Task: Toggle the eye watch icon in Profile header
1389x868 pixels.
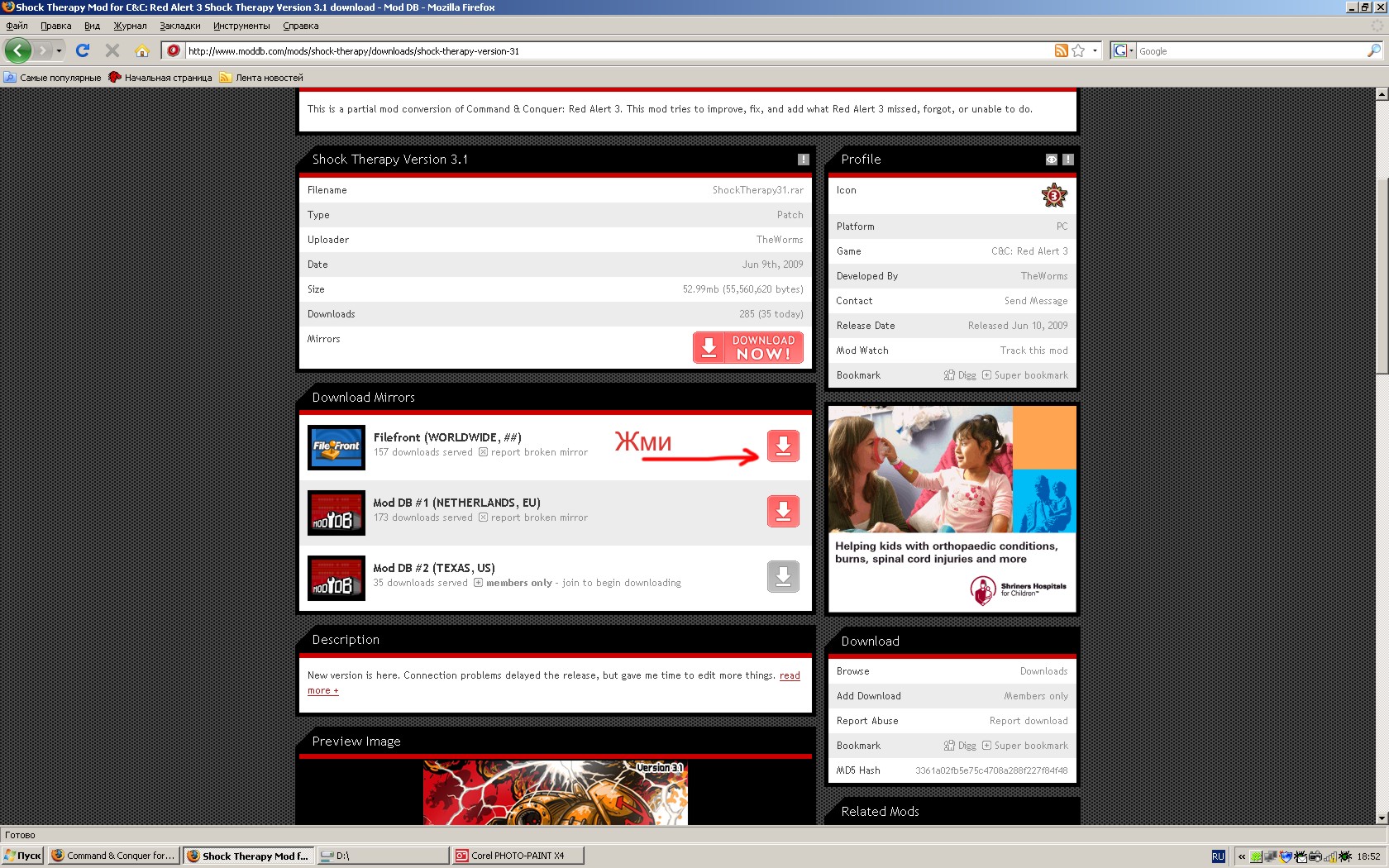Action: click(1052, 160)
